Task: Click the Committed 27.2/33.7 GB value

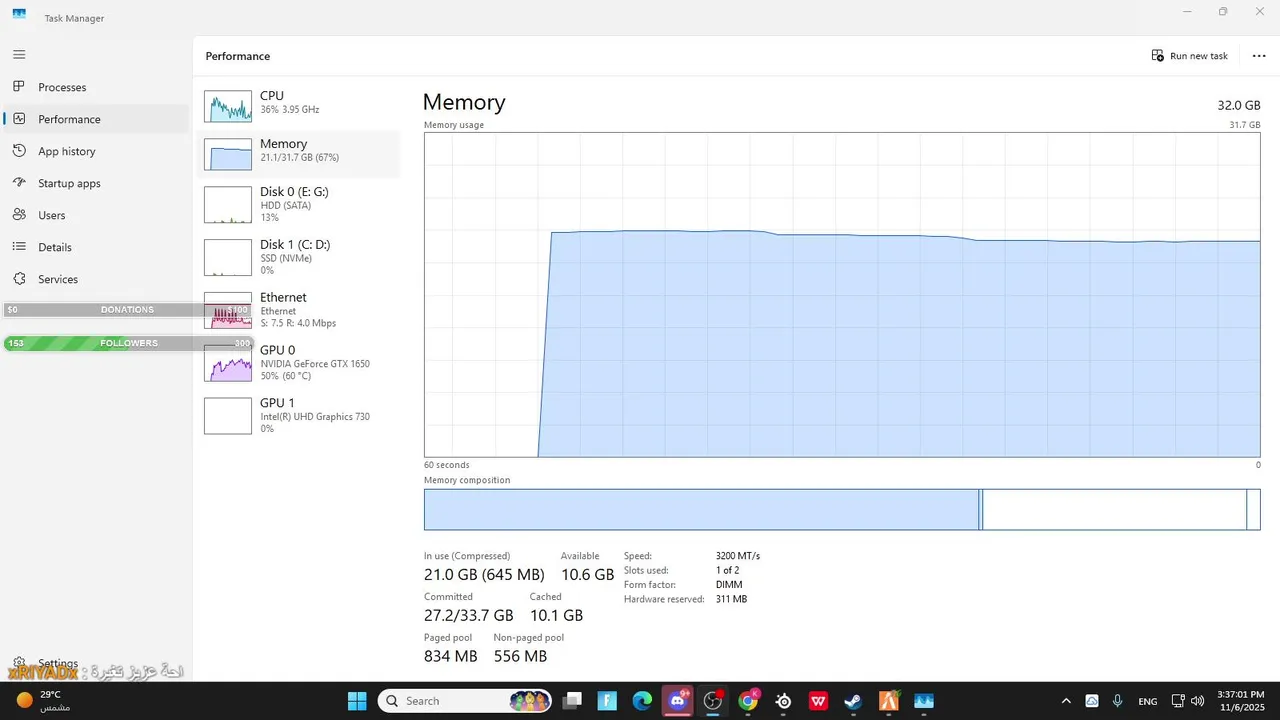Action: 468,616
